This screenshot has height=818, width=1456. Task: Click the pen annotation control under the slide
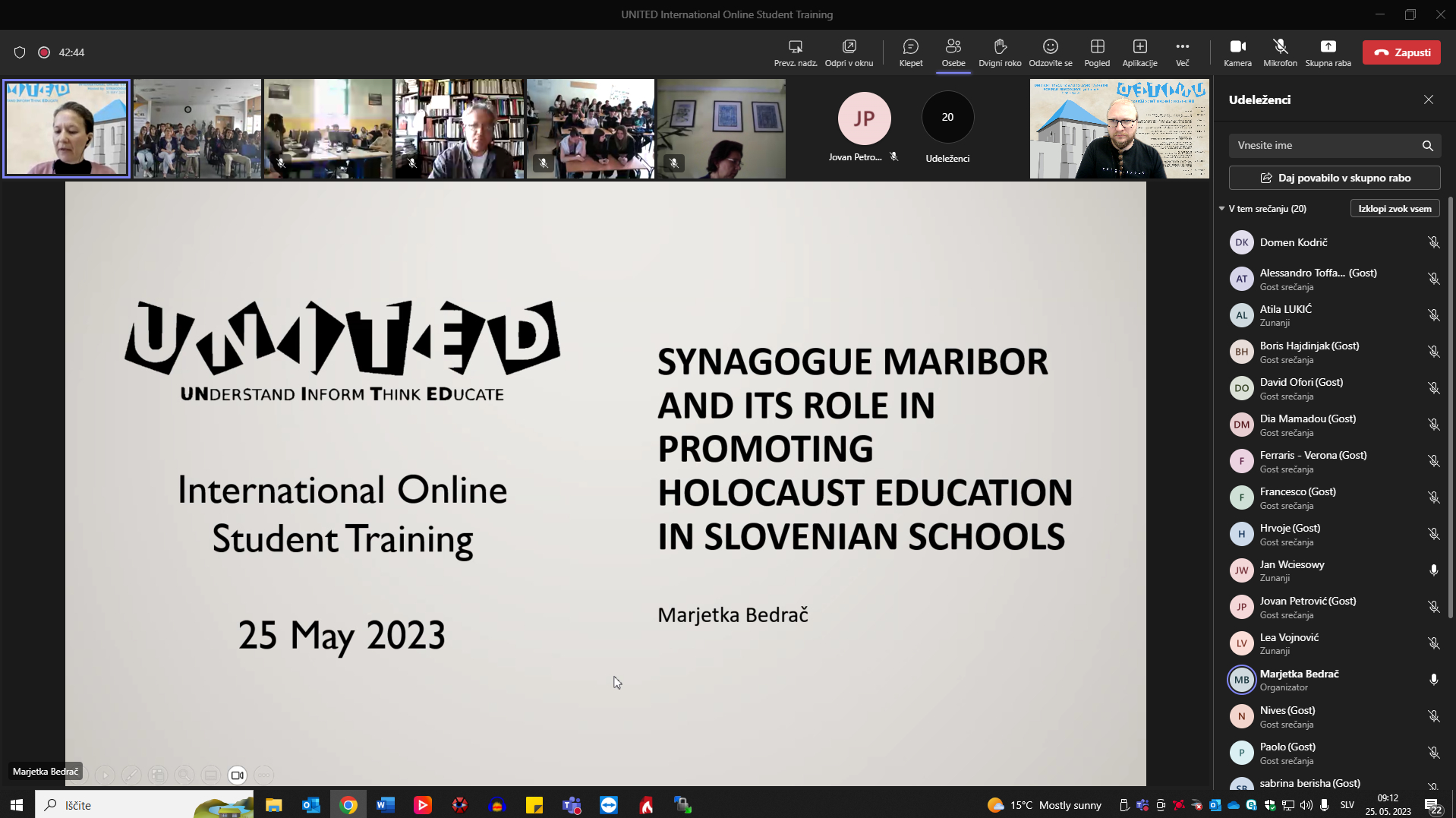131,775
